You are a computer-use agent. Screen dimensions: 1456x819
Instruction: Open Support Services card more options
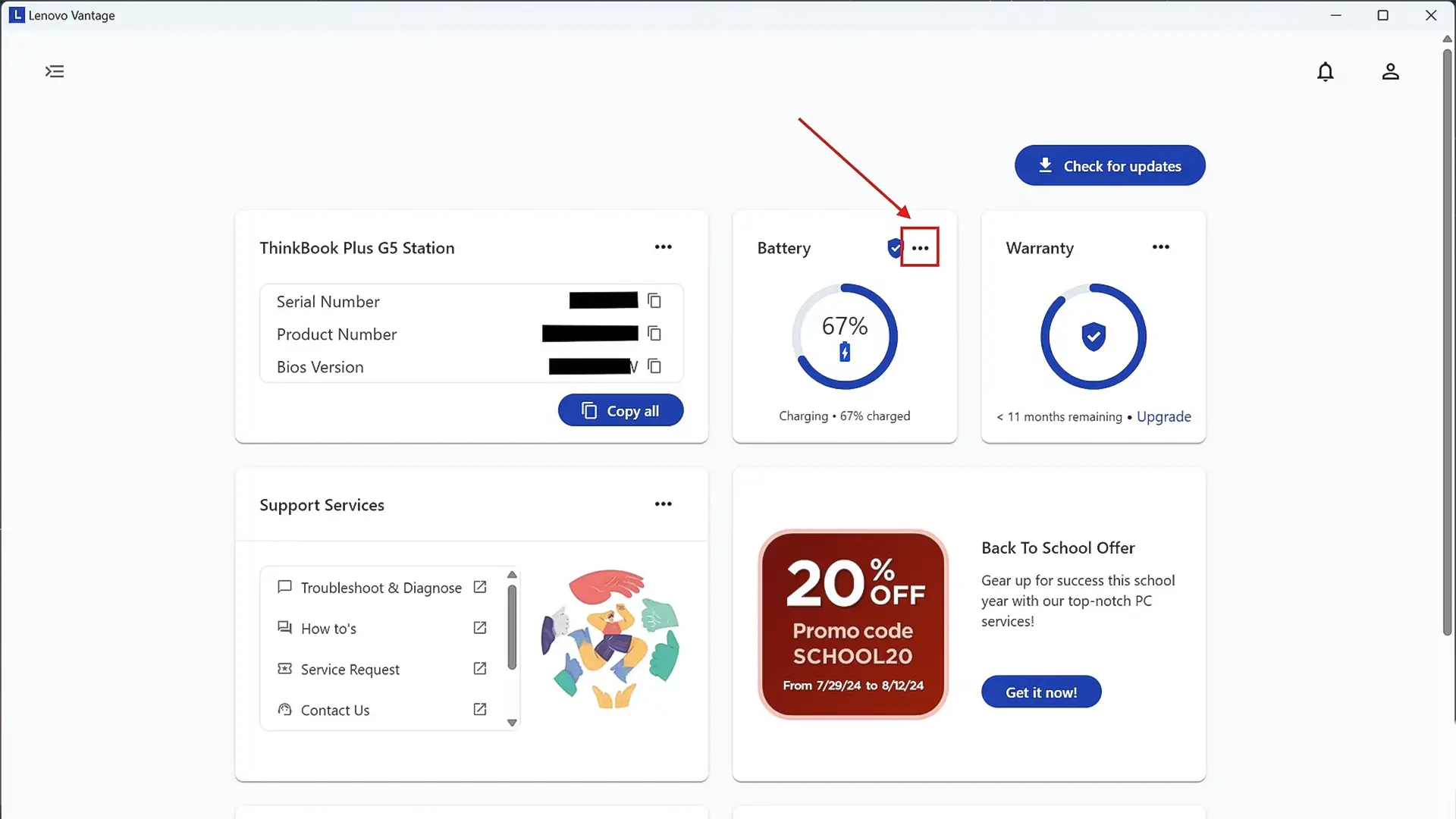664,504
